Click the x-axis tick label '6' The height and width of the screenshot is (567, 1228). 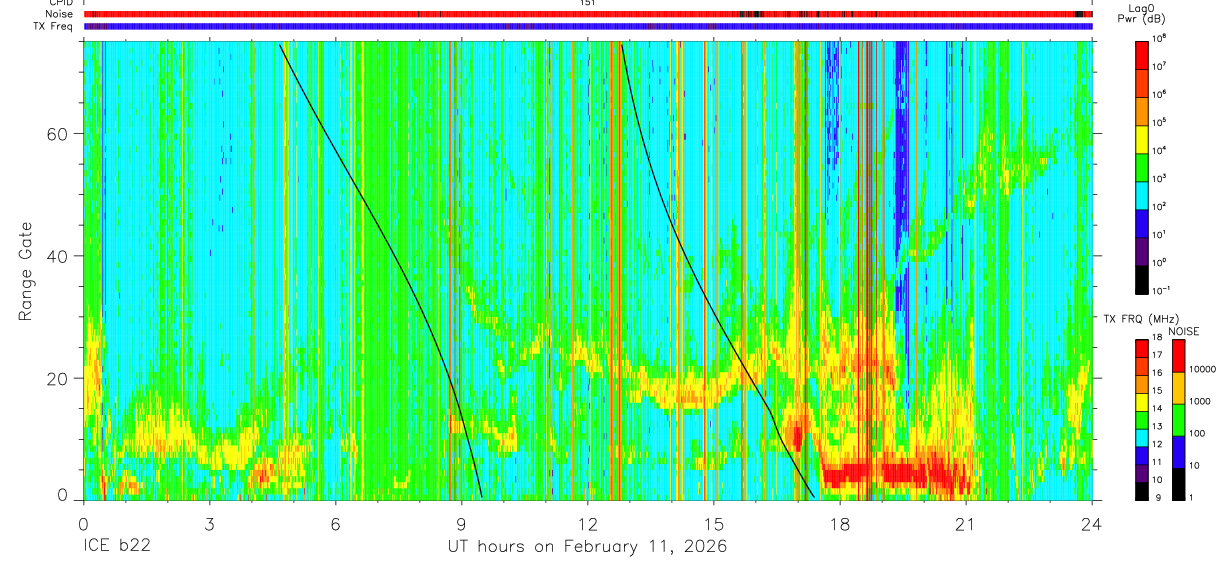click(335, 523)
